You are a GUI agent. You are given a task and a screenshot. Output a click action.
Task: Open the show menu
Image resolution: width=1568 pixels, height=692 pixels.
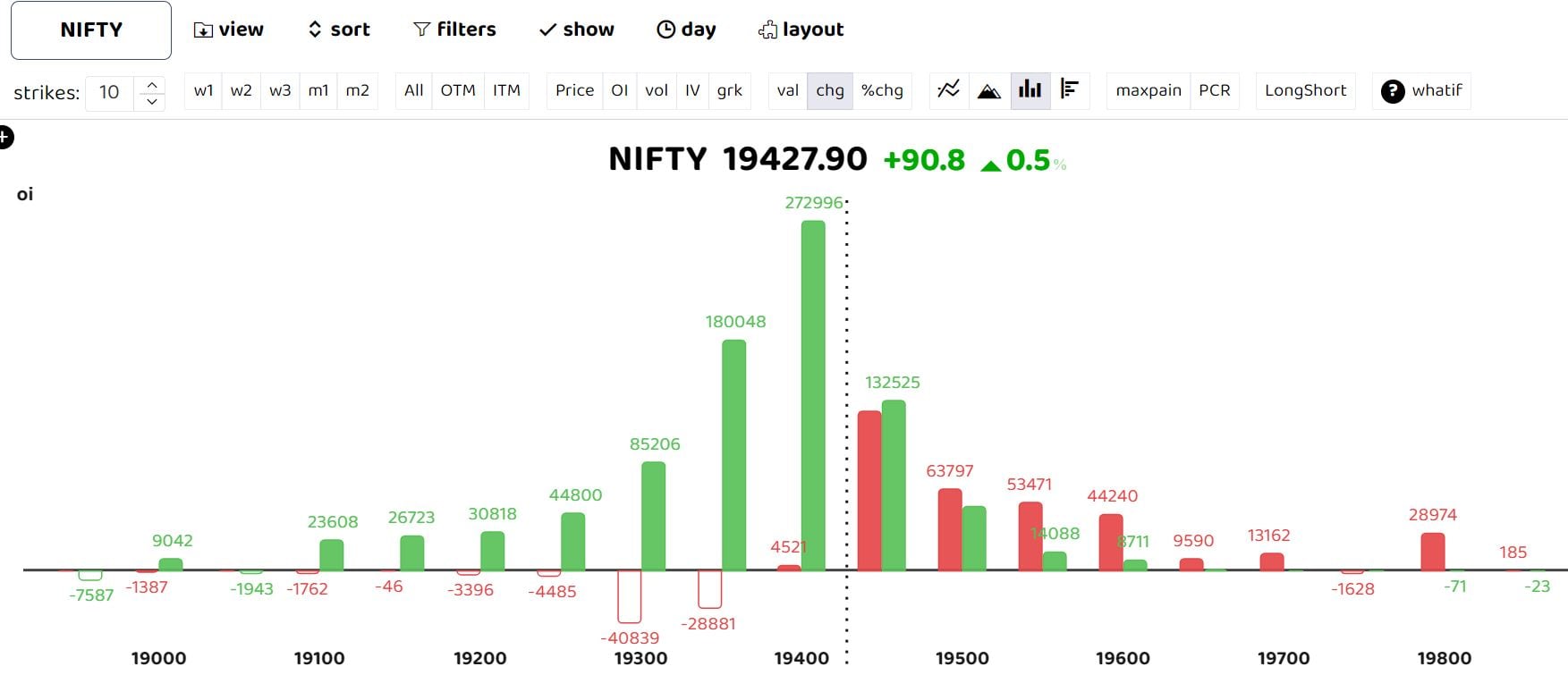coord(577,30)
